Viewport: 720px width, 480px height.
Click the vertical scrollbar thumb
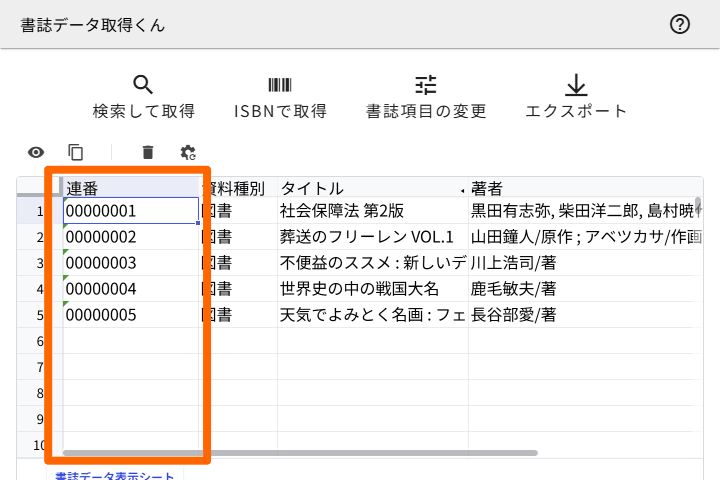(x=698, y=206)
